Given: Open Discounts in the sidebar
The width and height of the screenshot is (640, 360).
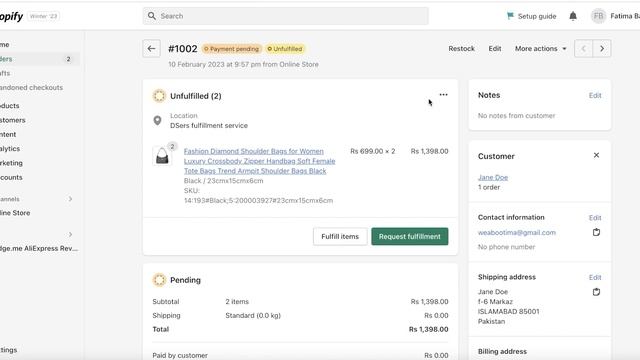Looking at the screenshot, I should (11, 177).
